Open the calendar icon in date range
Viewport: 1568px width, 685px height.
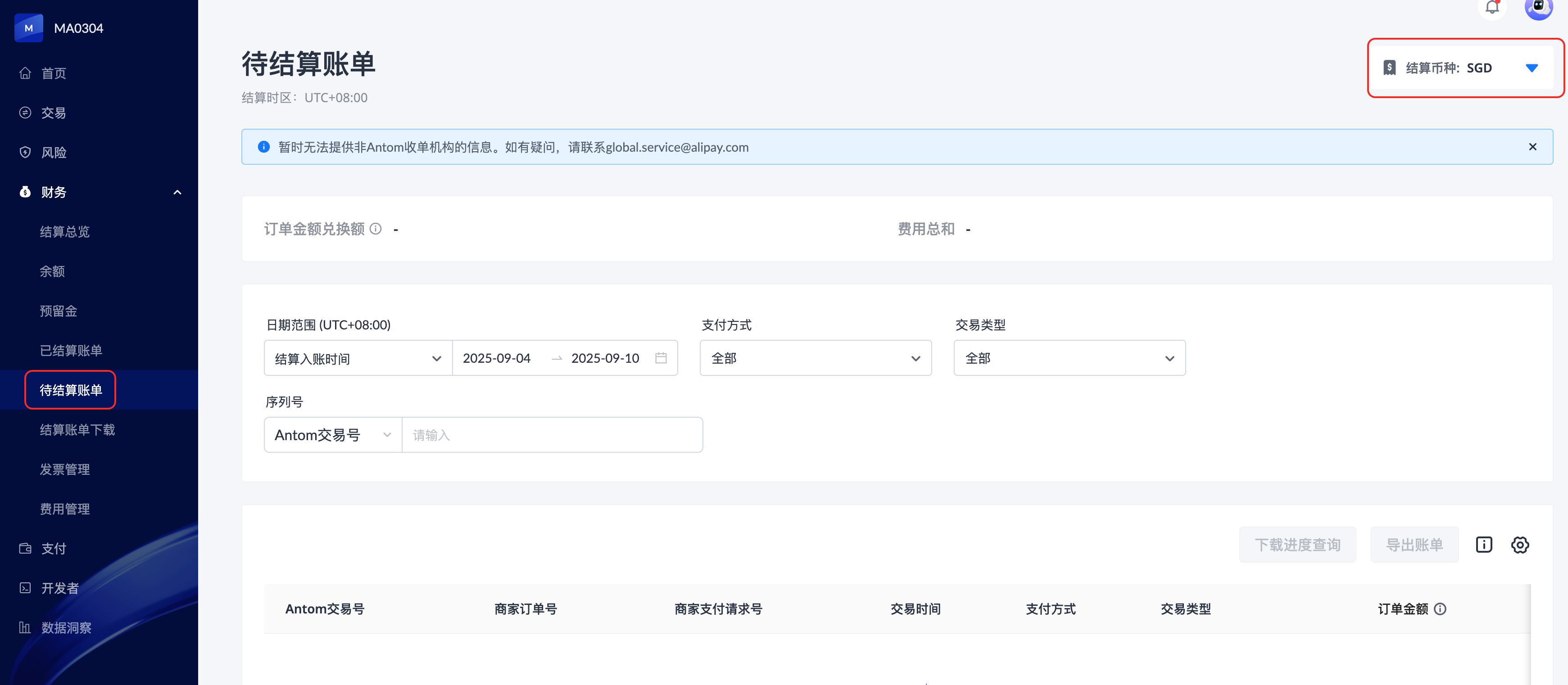point(661,358)
